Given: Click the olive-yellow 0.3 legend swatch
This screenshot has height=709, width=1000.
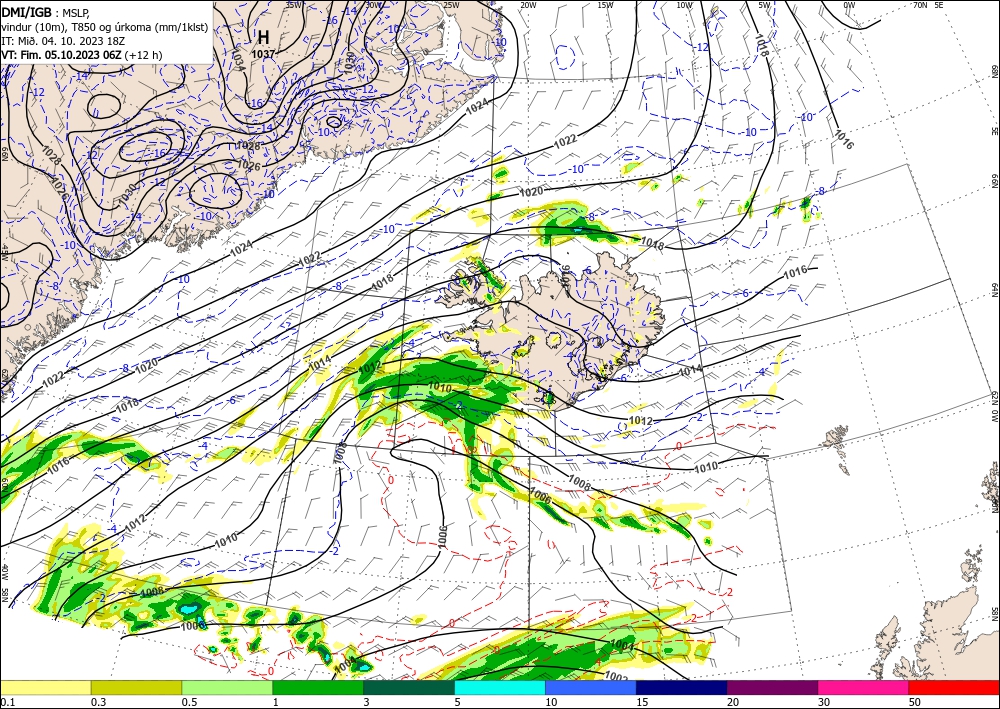Looking at the screenshot, I should point(136,687).
